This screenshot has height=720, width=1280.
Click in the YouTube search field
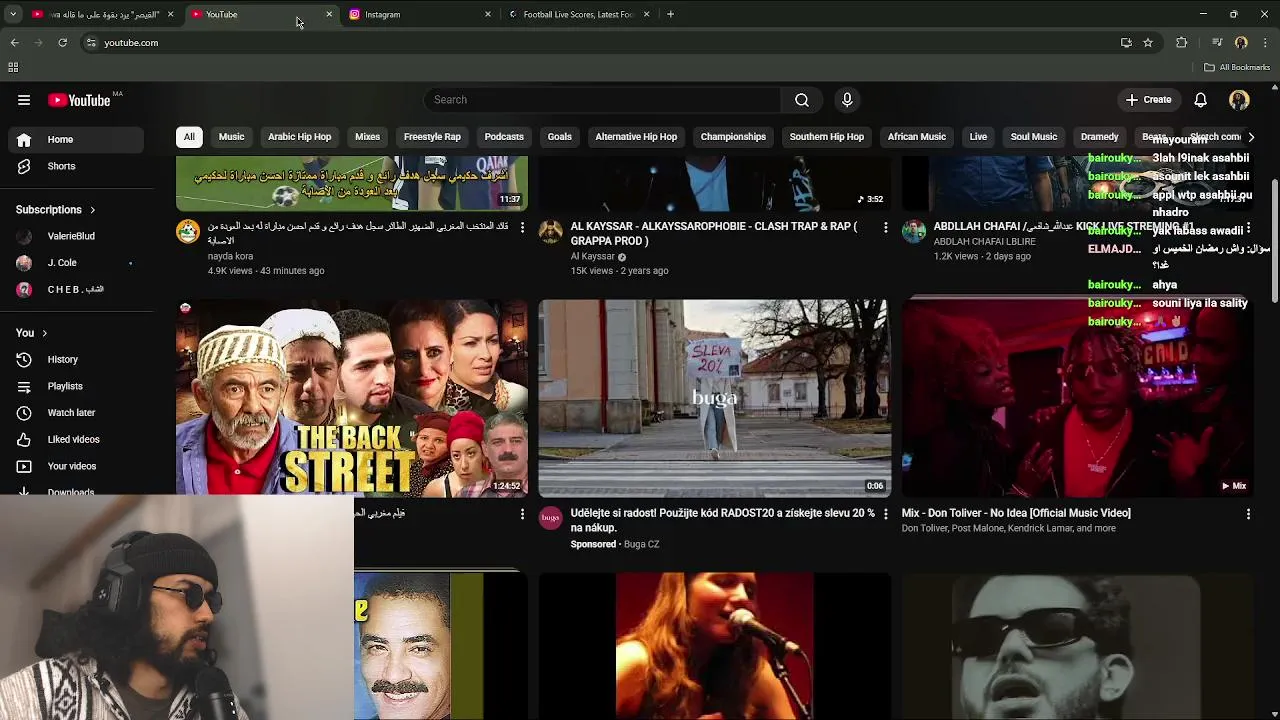click(x=602, y=100)
